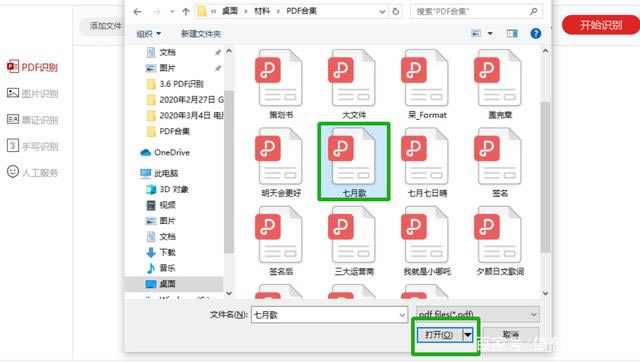Click 开始识别 in the OCR app
640x362 pixels.
[600, 25]
